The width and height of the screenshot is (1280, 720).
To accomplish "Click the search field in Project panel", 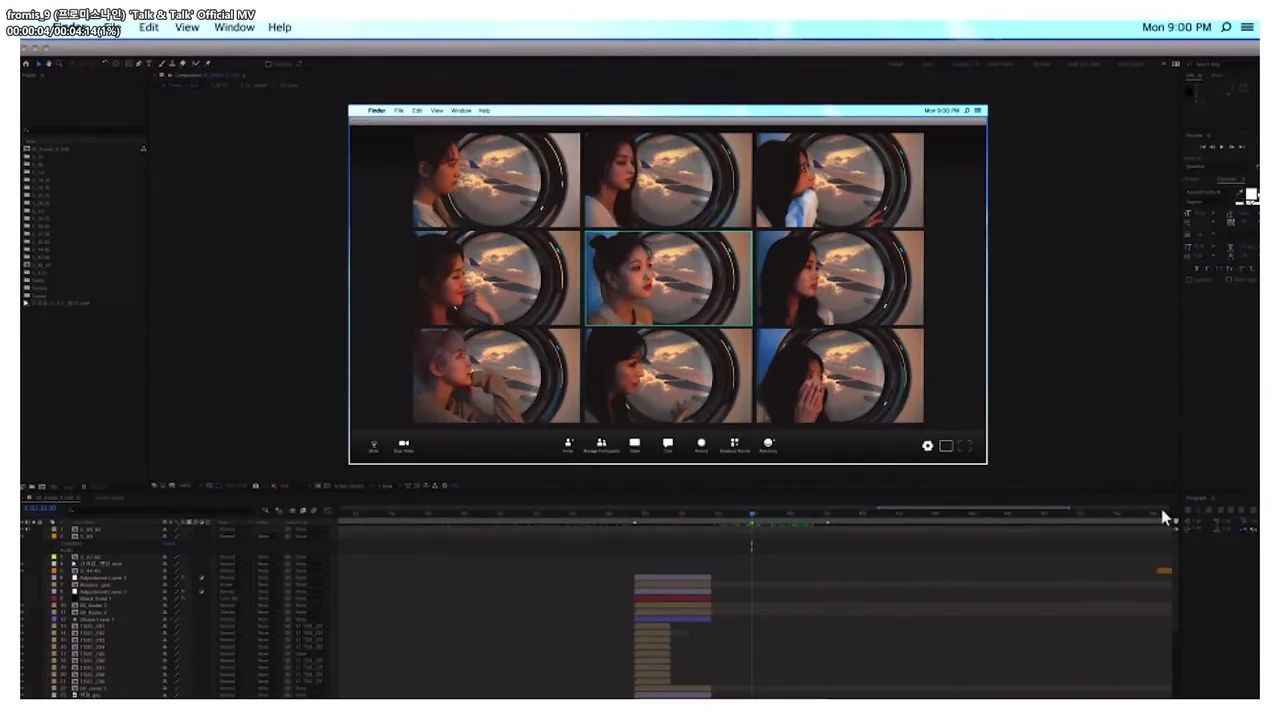I will (x=85, y=130).
